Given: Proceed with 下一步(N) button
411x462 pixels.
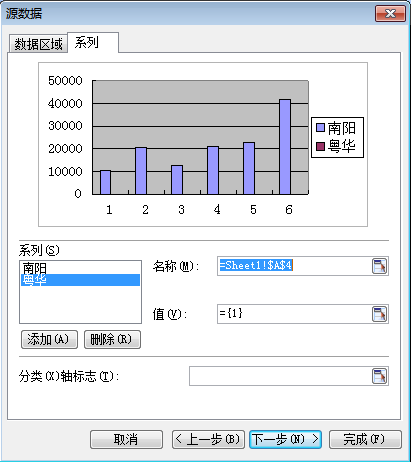Looking at the screenshot, I should 285,439.
